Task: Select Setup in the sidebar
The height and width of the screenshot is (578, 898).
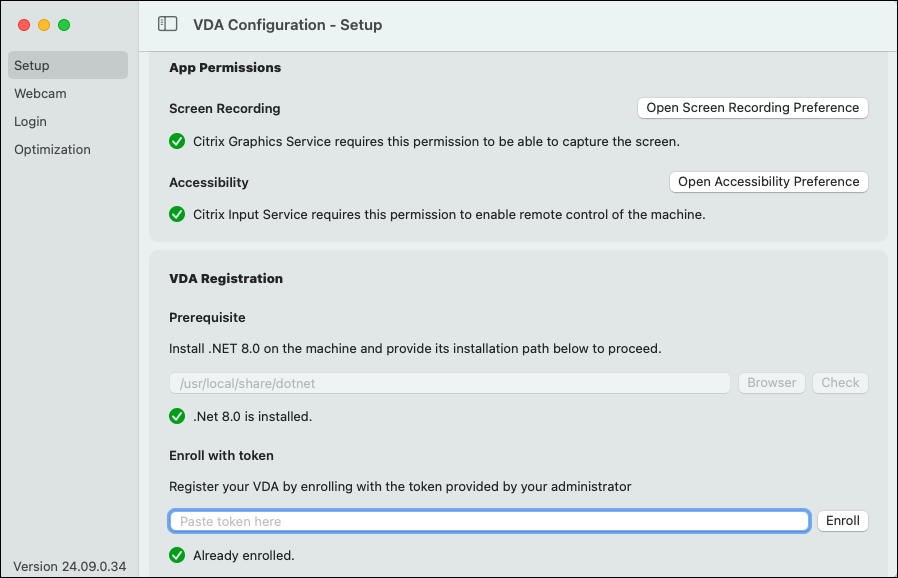Action: click(68, 66)
